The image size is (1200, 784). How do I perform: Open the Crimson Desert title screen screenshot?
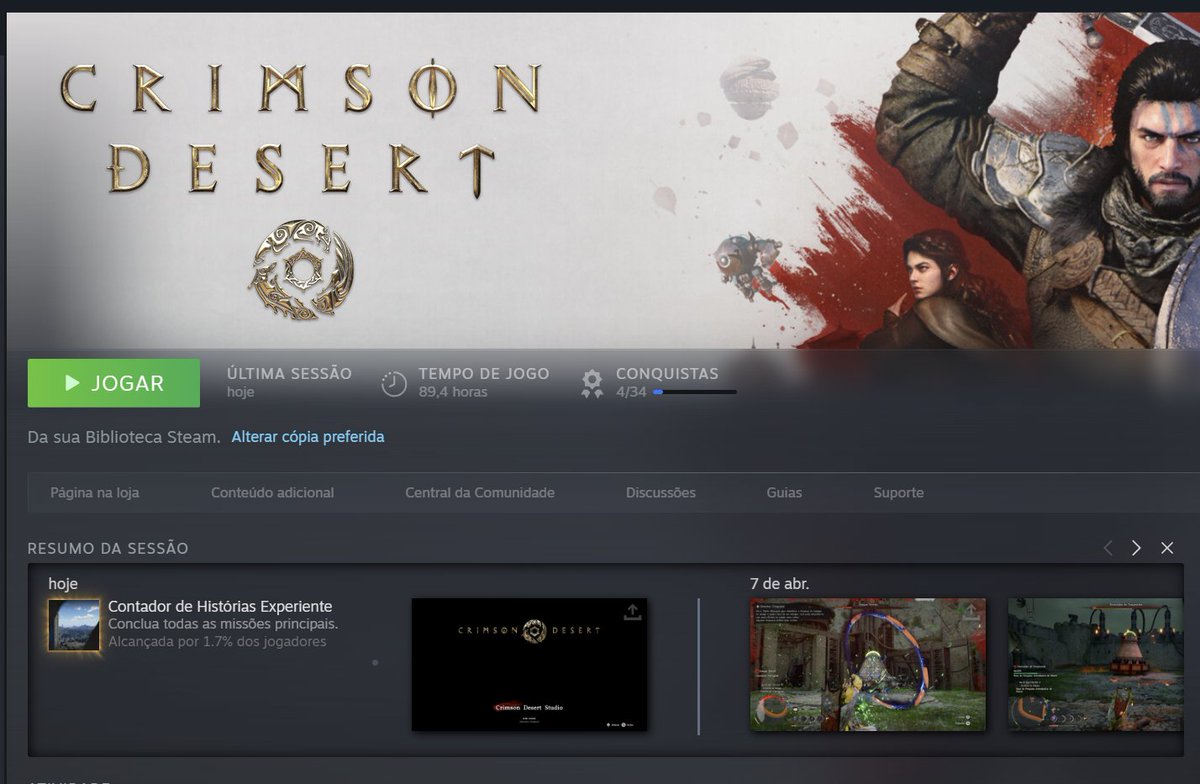point(529,664)
